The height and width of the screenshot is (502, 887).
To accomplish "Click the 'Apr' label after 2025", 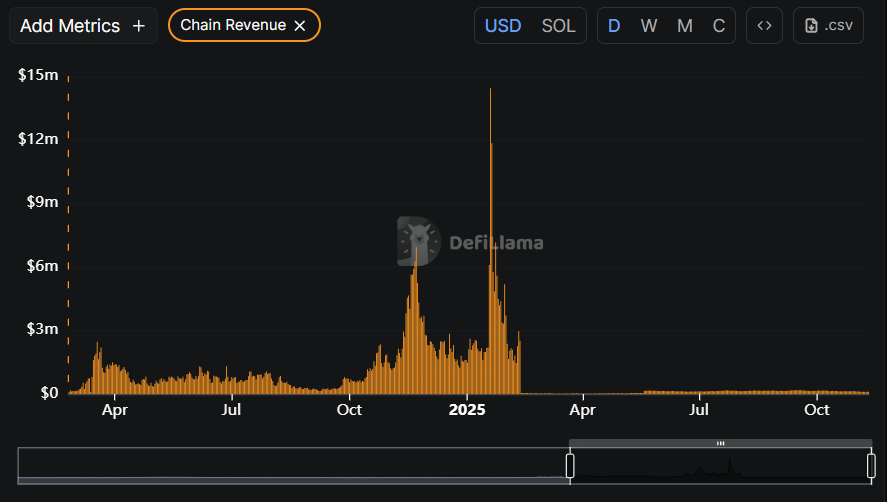I will click(583, 410).
